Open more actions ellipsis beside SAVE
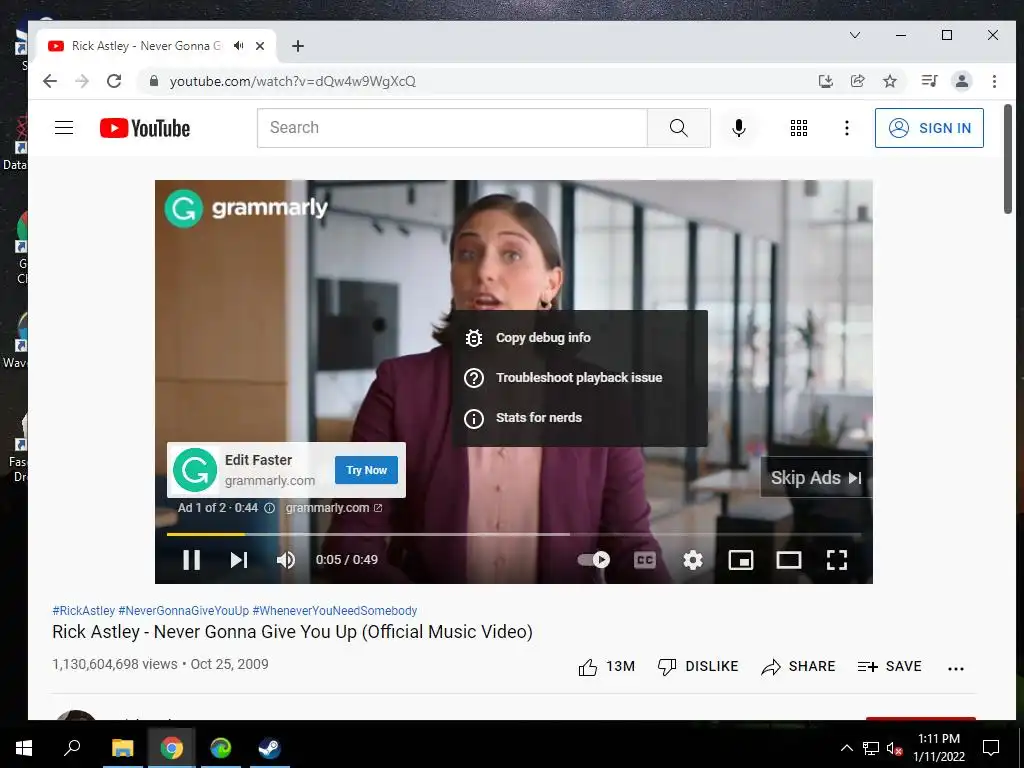Image resolution: width=1024 pixels, height=768 pixels. pos(956,668)
